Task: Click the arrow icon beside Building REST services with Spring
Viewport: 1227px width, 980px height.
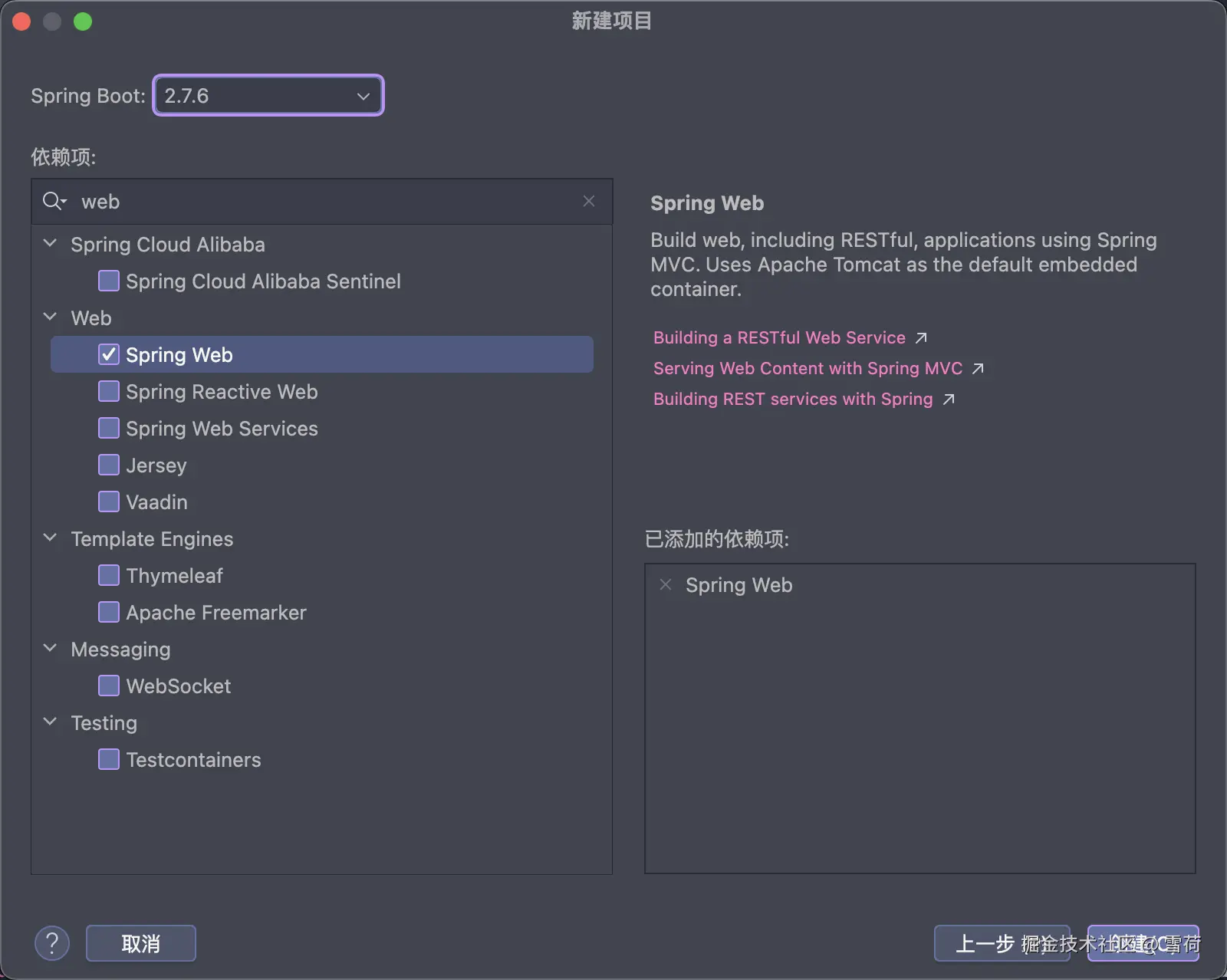Action: [x=949, y=400]
